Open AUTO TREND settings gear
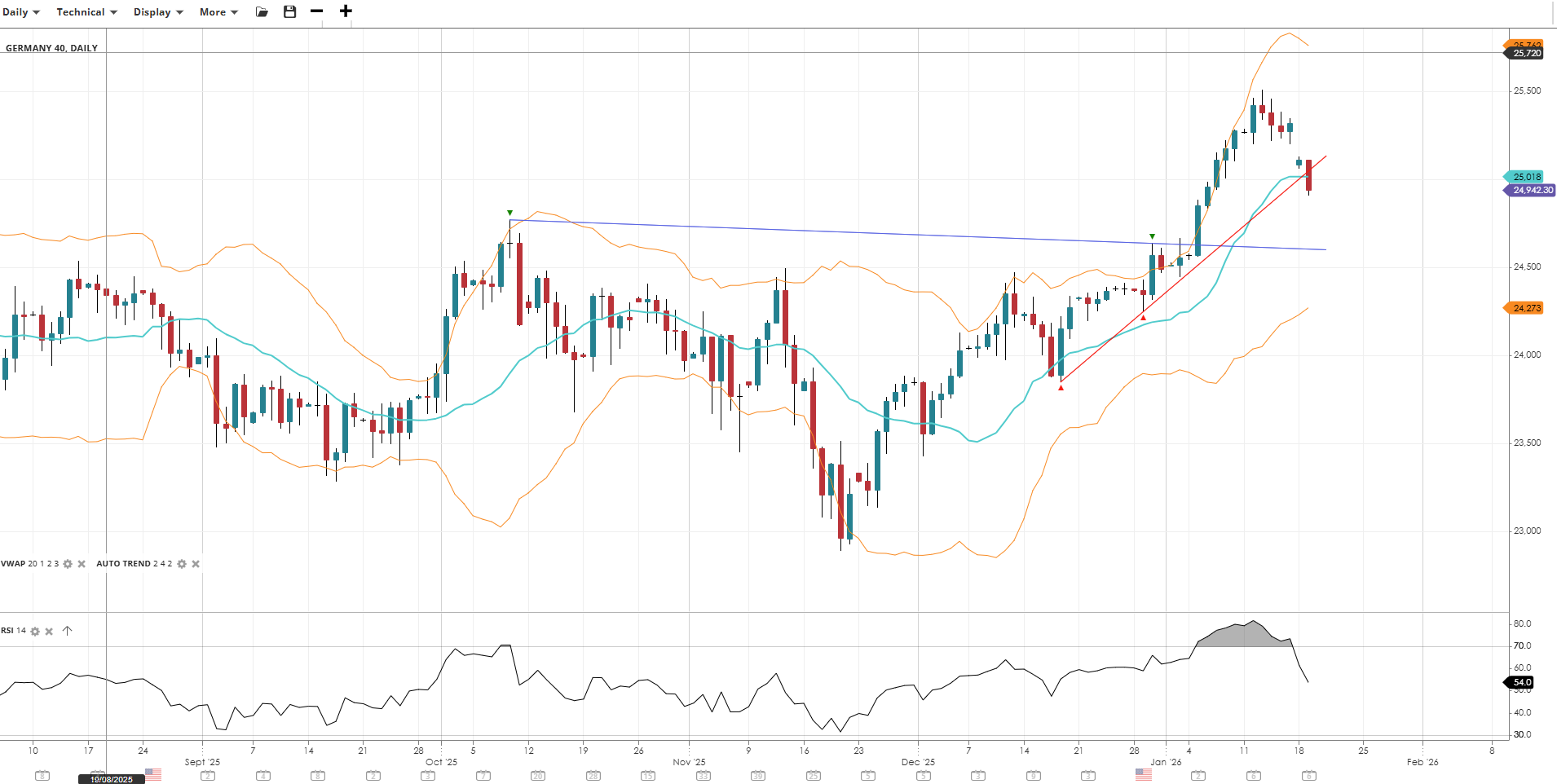Viewport: 1557px width, 784px height. [182, 564]
